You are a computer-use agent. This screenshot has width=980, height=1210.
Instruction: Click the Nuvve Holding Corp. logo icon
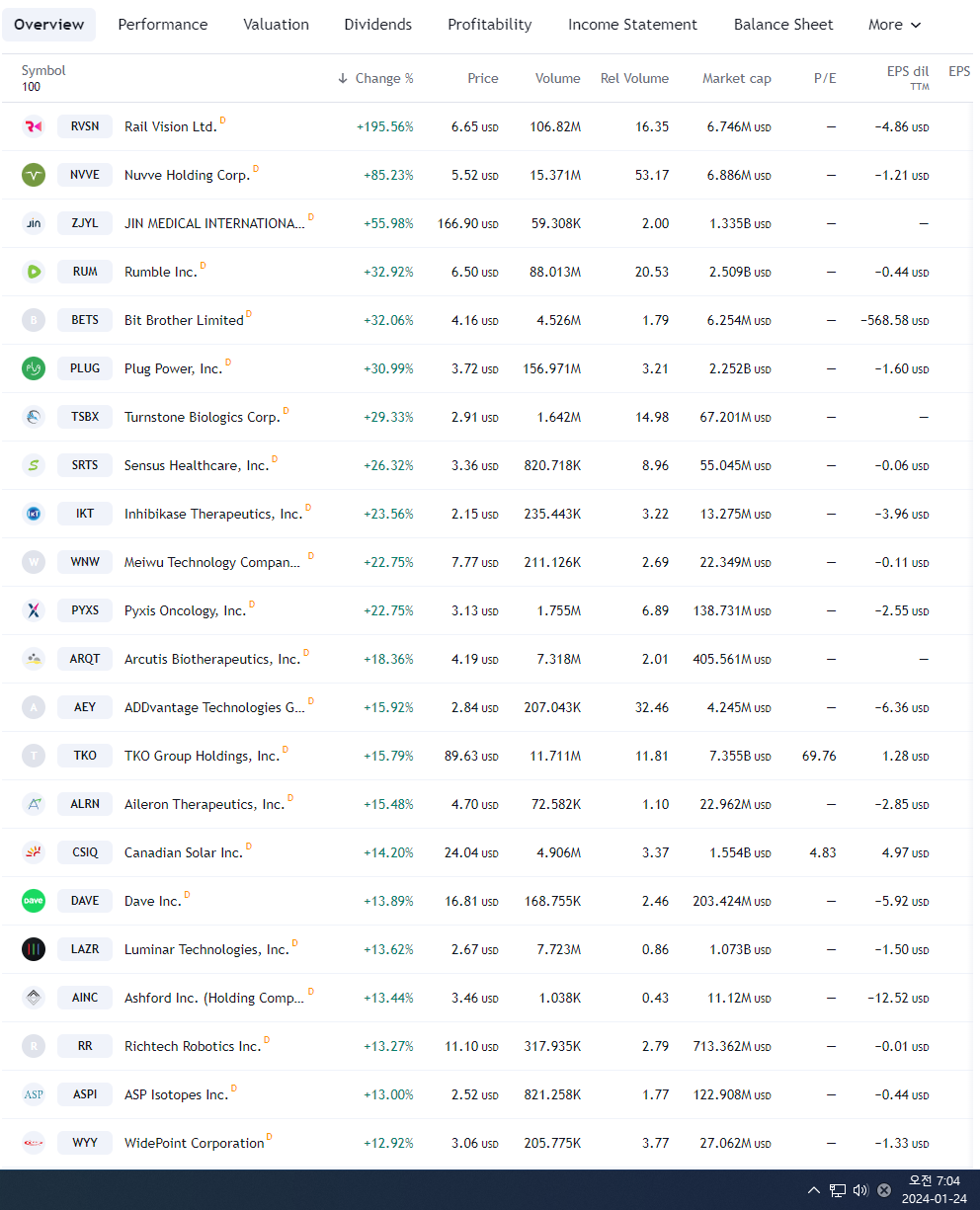tap(34, 175)
